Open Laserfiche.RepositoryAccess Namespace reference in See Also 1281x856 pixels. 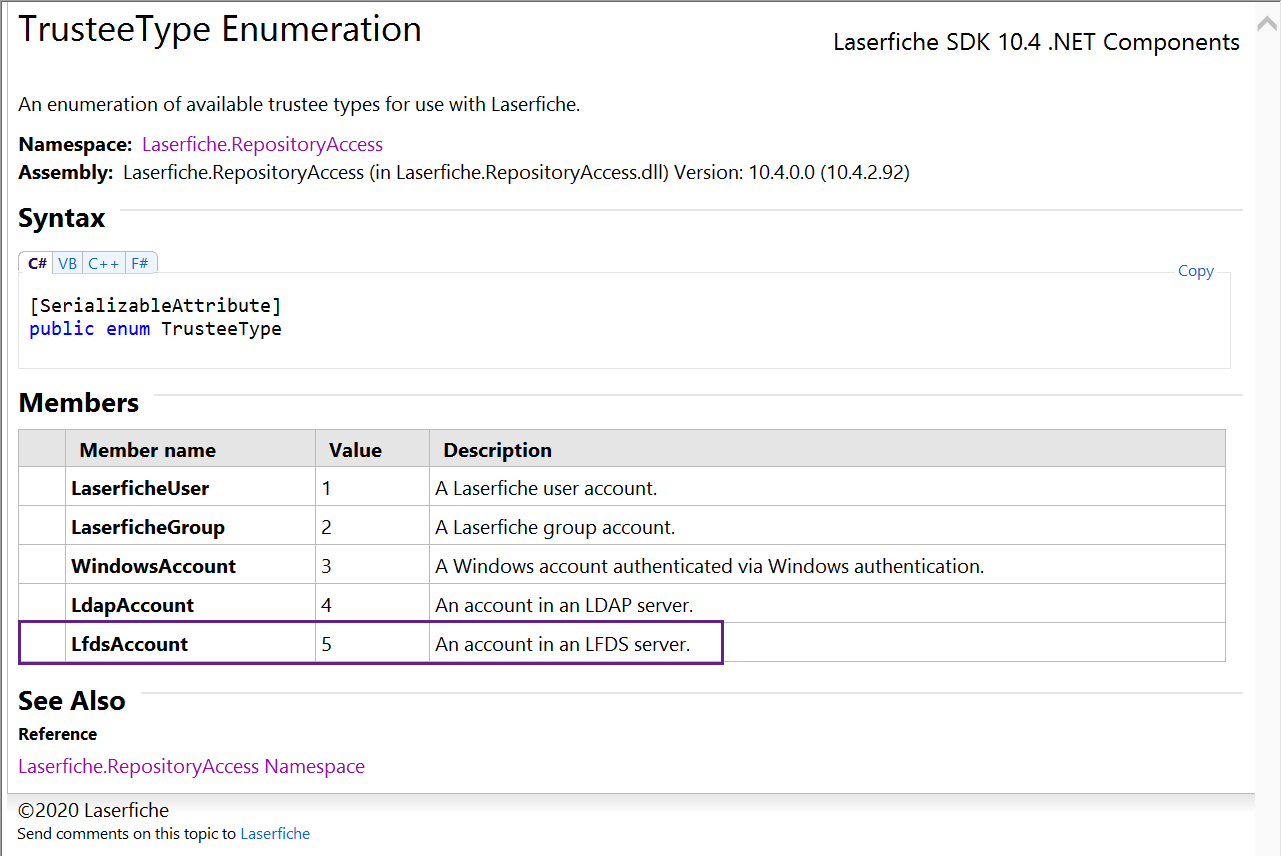(191, 767)
